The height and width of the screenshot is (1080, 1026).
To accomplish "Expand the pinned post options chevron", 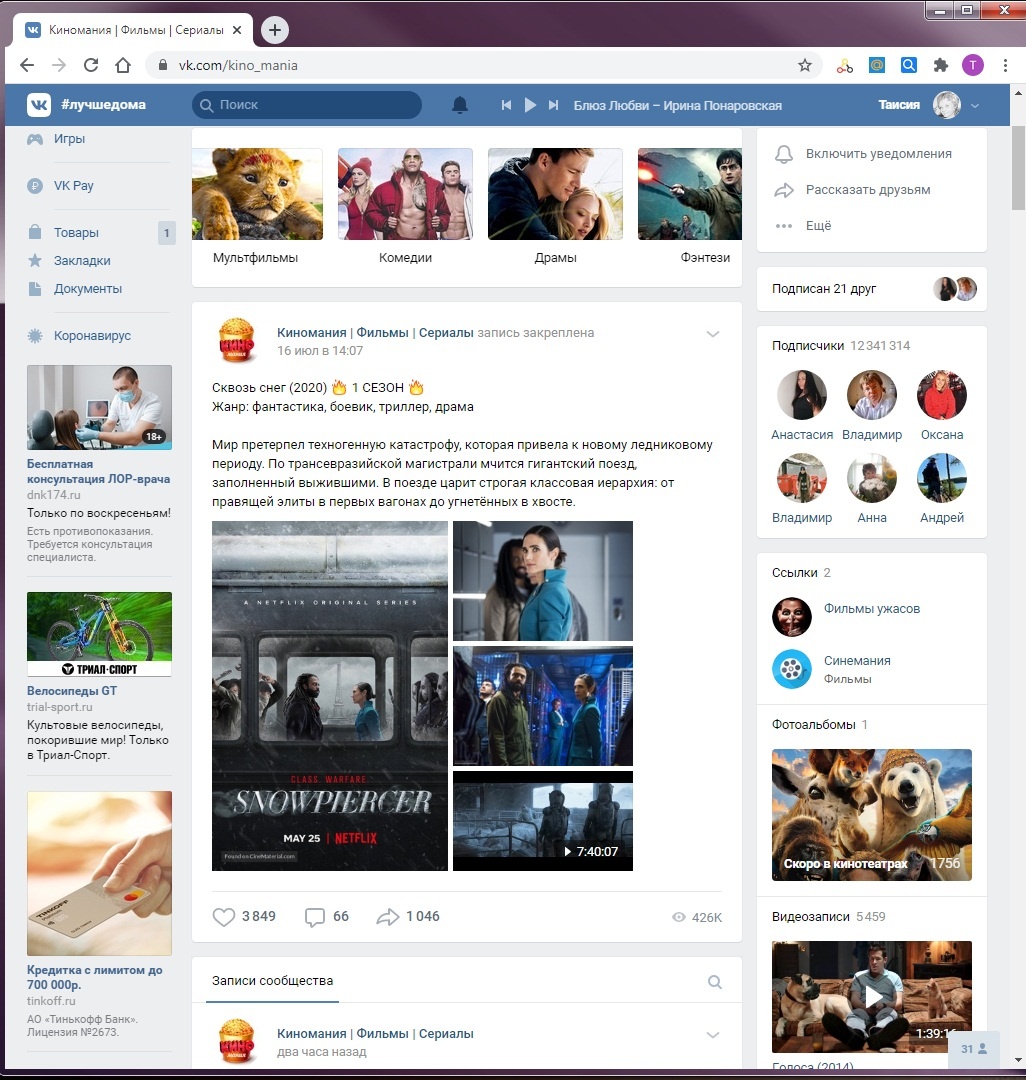I will coord(713,334).
